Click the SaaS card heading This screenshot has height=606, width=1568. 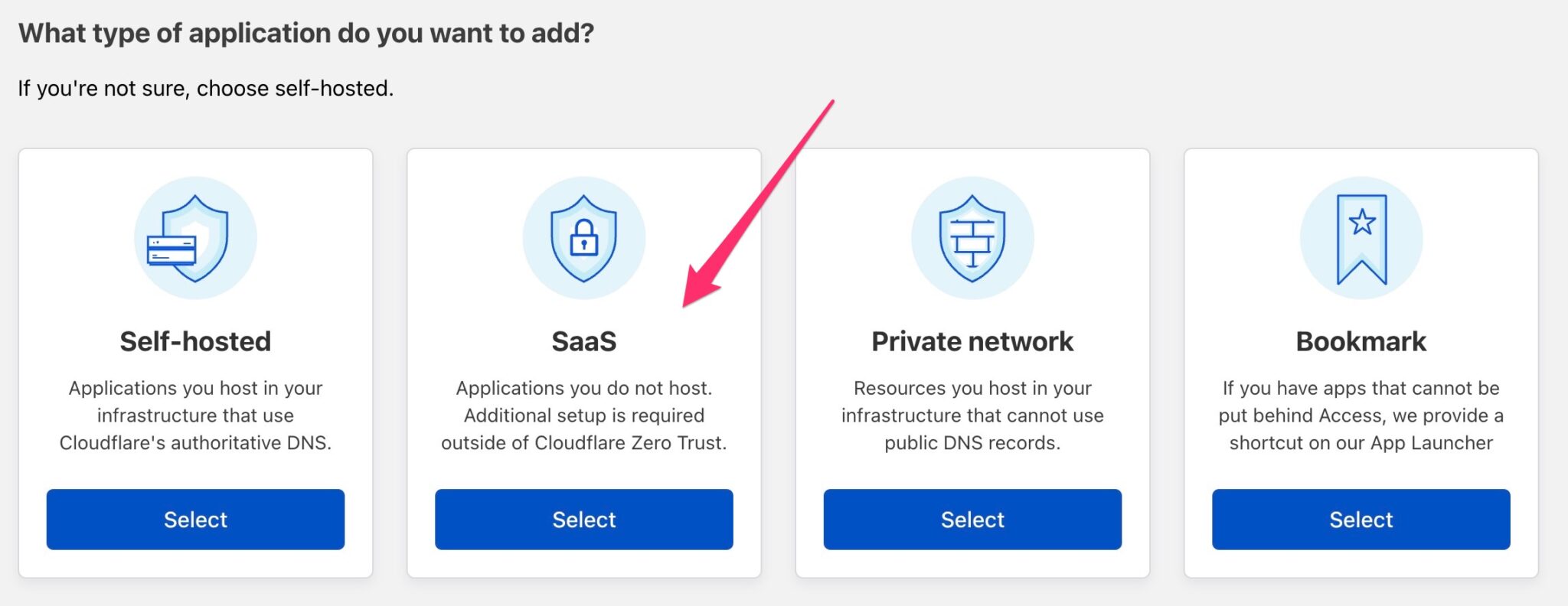(584, 341)
